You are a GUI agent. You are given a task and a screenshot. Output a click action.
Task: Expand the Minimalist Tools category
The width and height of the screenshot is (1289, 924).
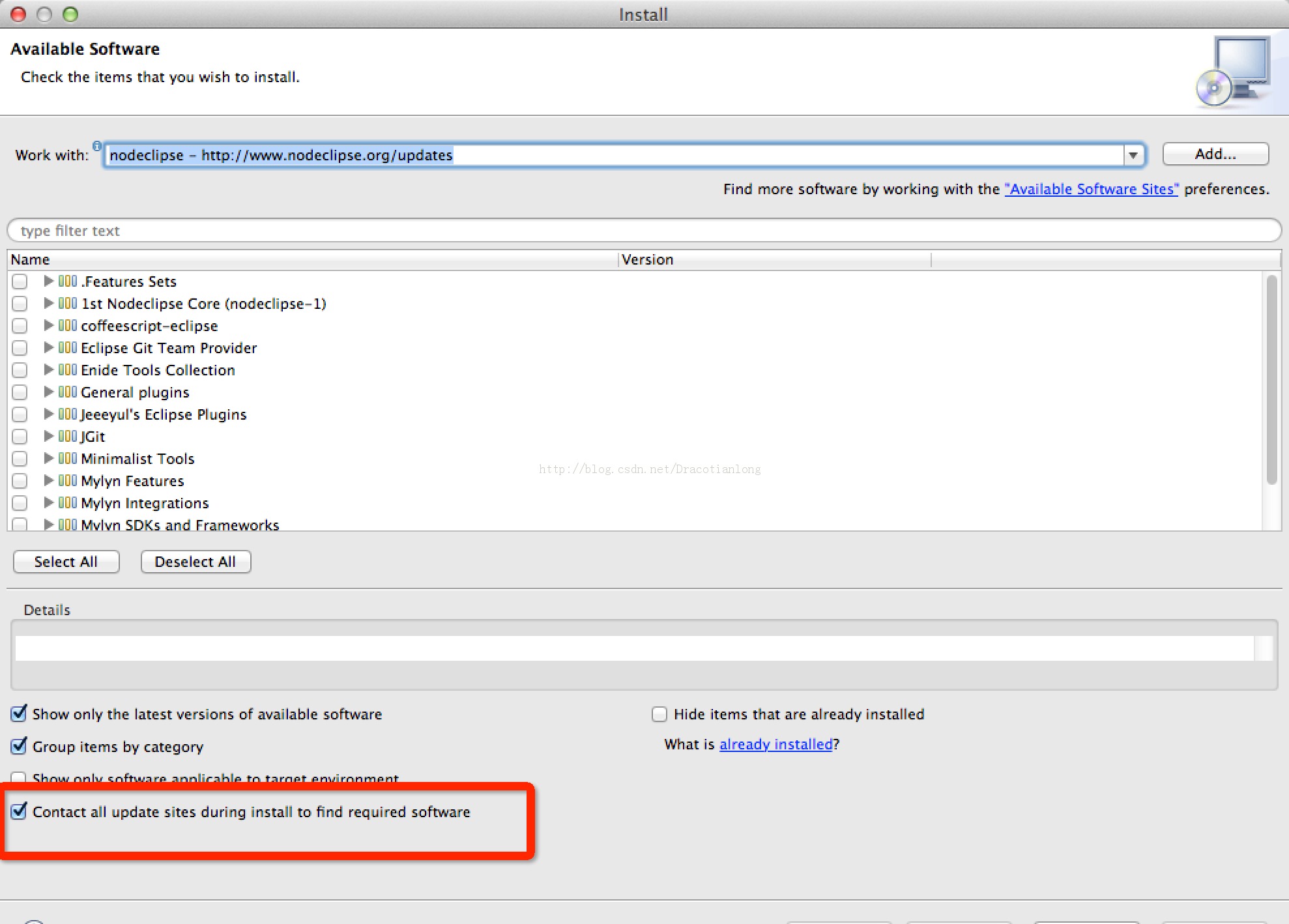point(48,458)
